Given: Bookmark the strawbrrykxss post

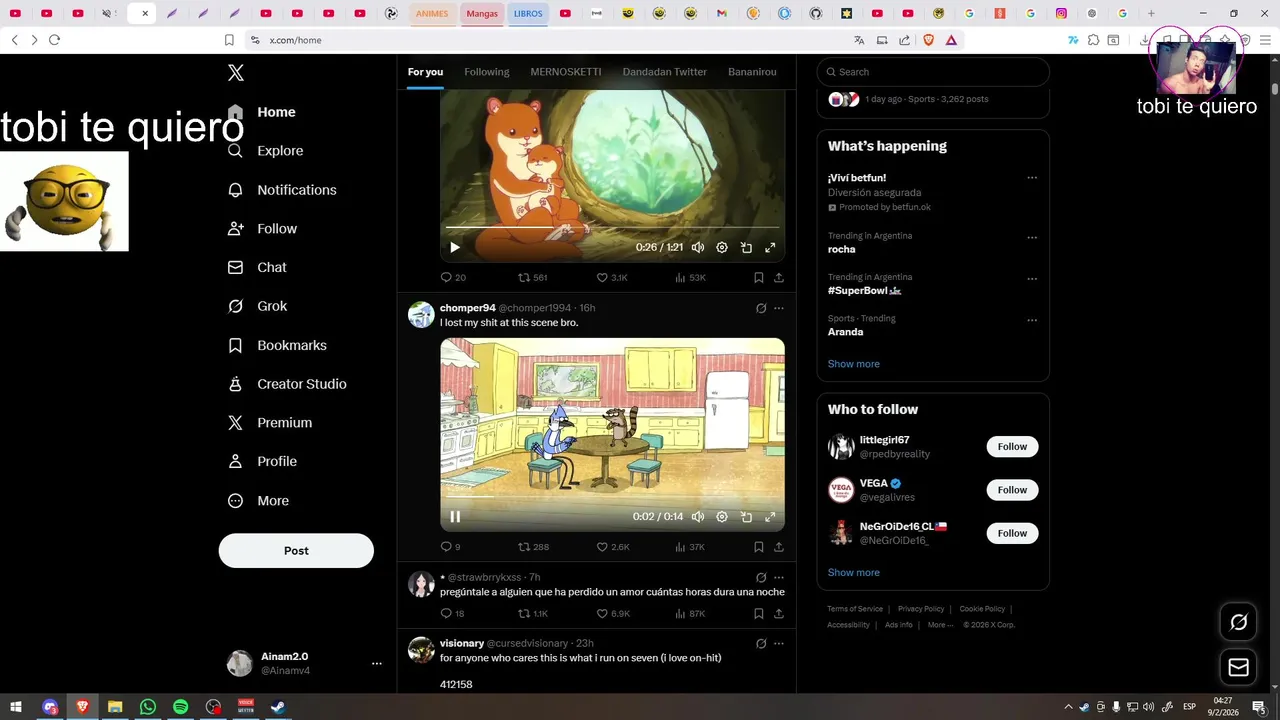Looking at the screenshot, I should click(759, 614).
